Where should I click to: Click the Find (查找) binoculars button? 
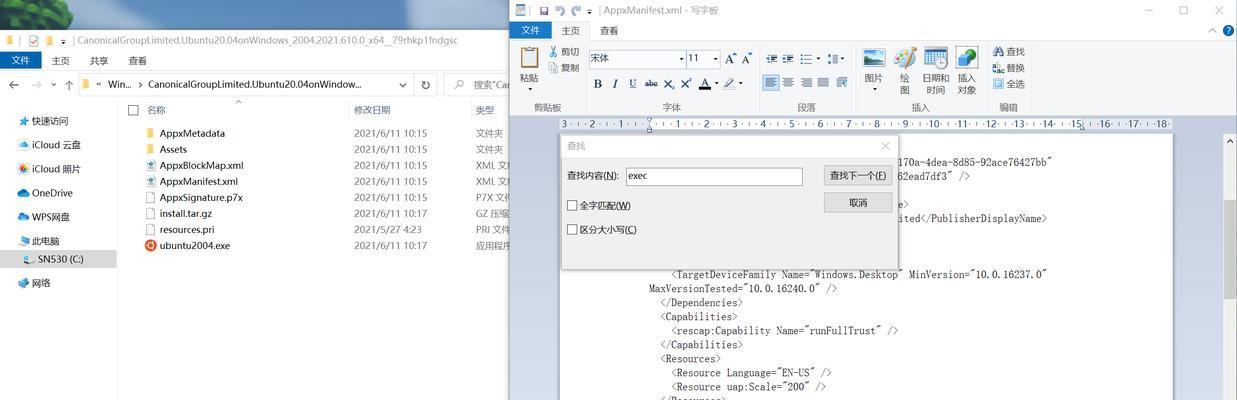click(x=1009, y=52)
